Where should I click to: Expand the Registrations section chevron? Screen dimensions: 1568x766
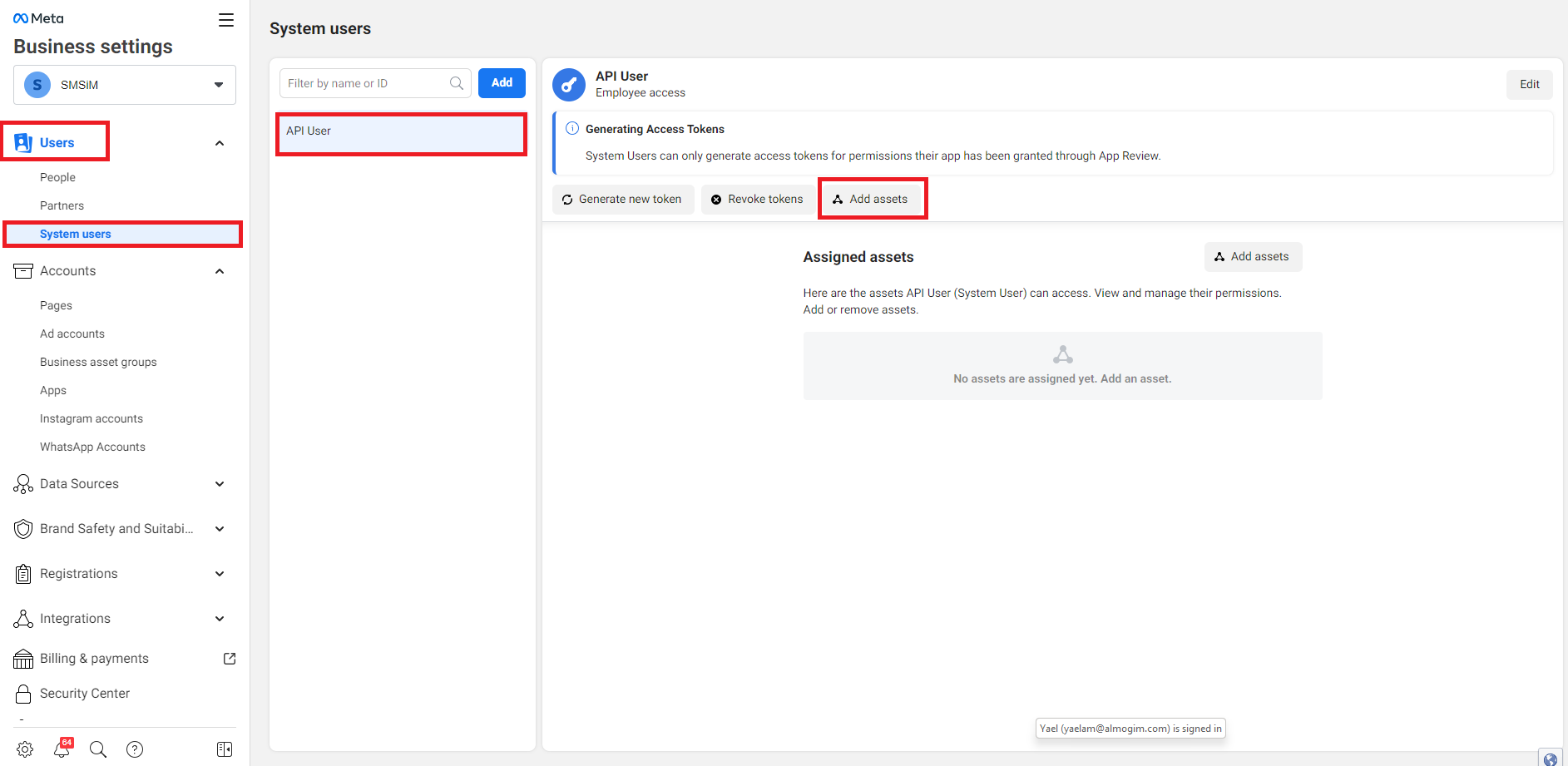coord(220,574)
